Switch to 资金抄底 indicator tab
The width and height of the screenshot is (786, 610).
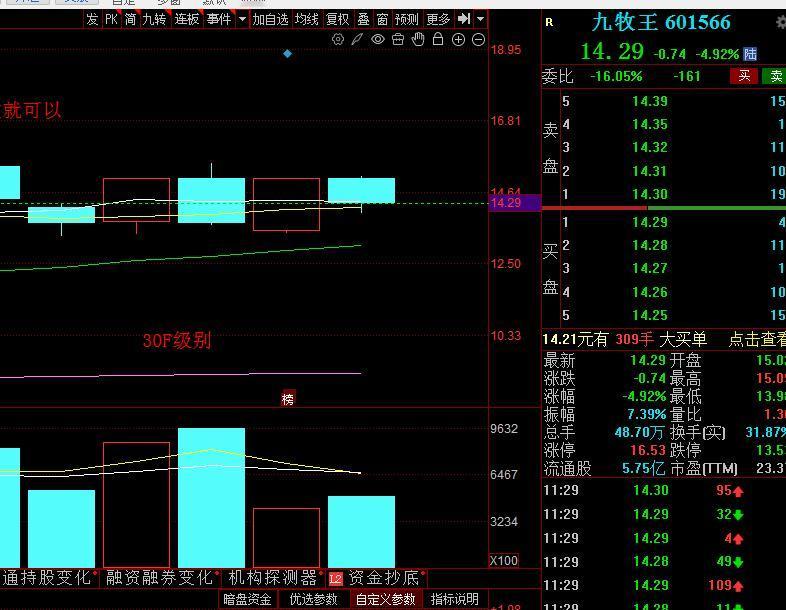click(383, 578)
